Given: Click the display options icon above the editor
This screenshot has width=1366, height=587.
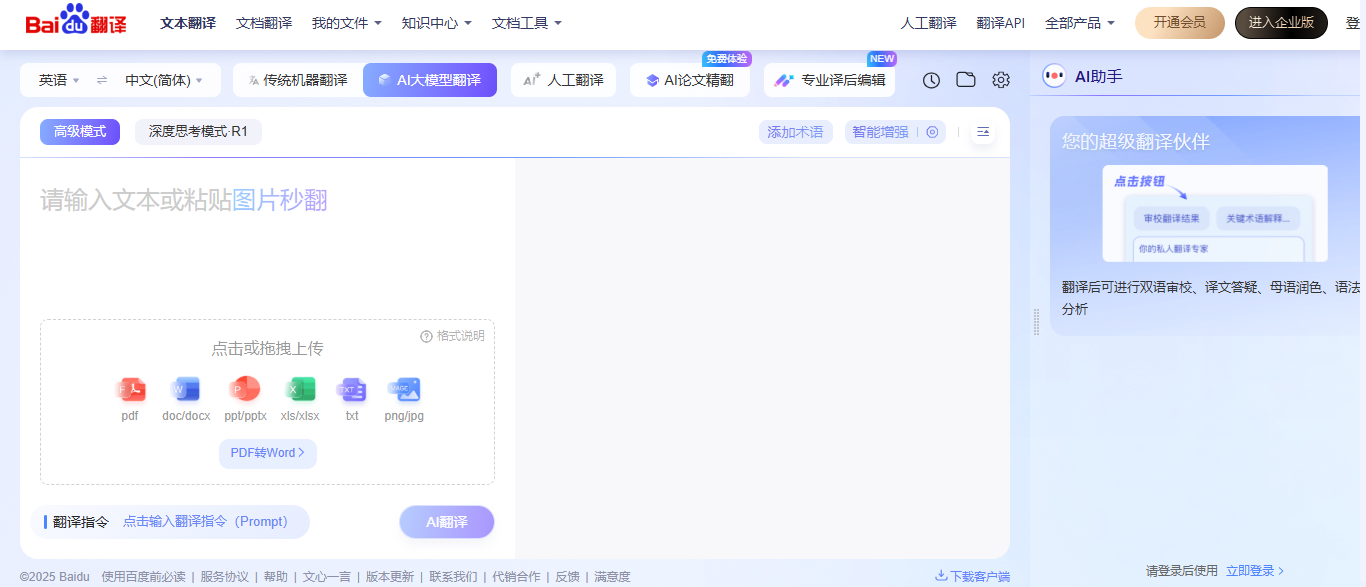Looking at the screenshot, I should pos(982,131).
